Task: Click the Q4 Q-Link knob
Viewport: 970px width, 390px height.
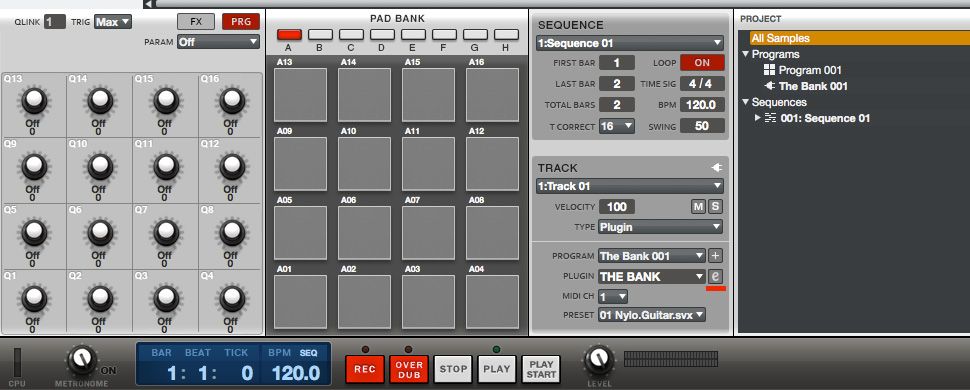Action: [x=232, y=298]
